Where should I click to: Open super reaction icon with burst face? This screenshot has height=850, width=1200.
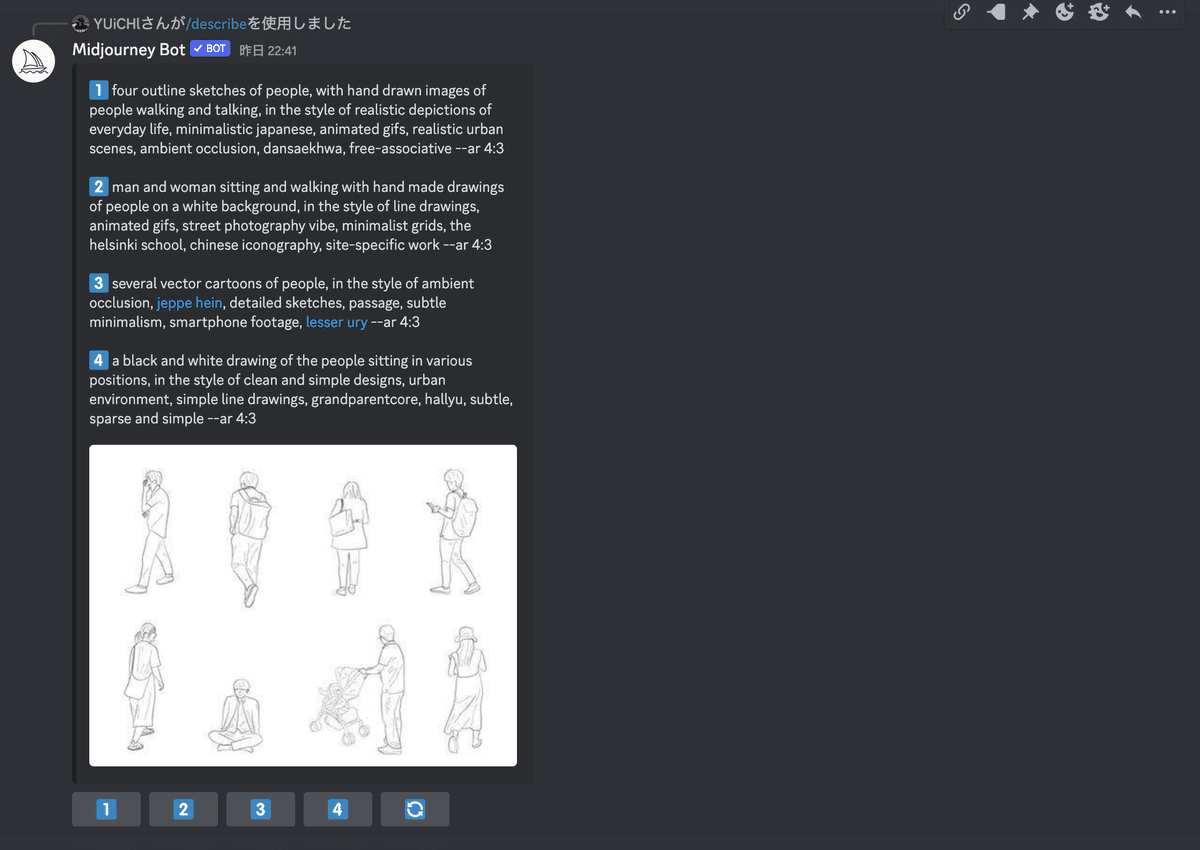[x=1099, y=12]
